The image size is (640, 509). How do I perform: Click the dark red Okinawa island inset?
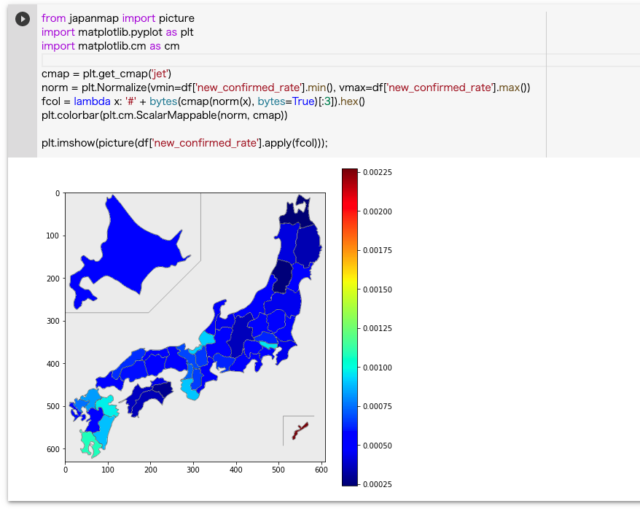click(300, 431)
